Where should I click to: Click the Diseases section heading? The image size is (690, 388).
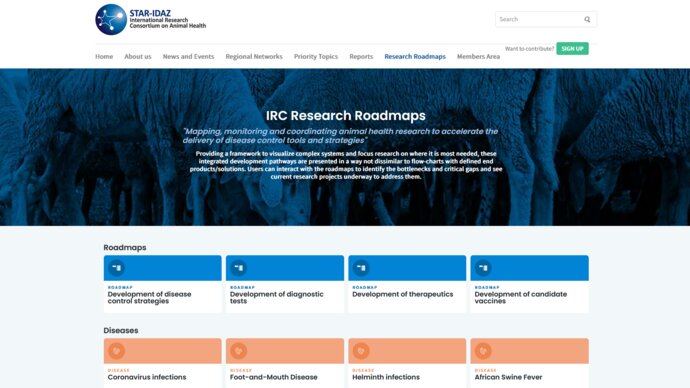point(121,330)
